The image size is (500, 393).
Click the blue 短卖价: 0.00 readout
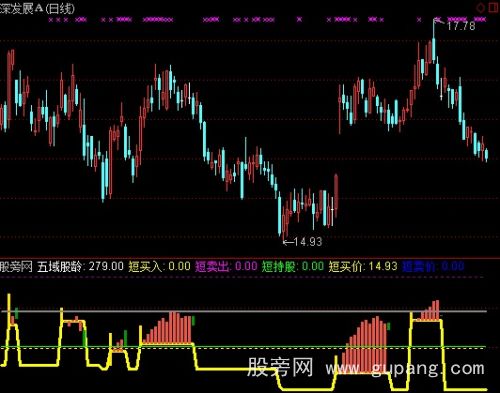coord(433,266)
